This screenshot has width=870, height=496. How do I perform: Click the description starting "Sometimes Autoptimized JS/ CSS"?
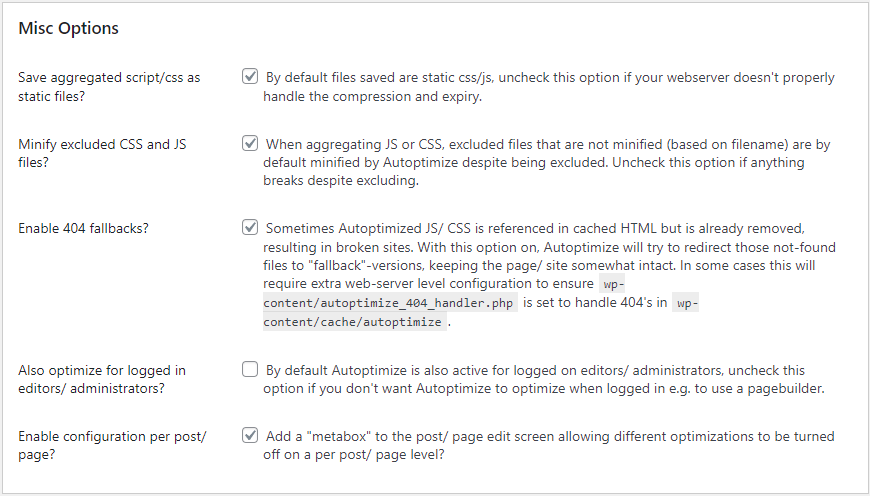tap(548, 246)
